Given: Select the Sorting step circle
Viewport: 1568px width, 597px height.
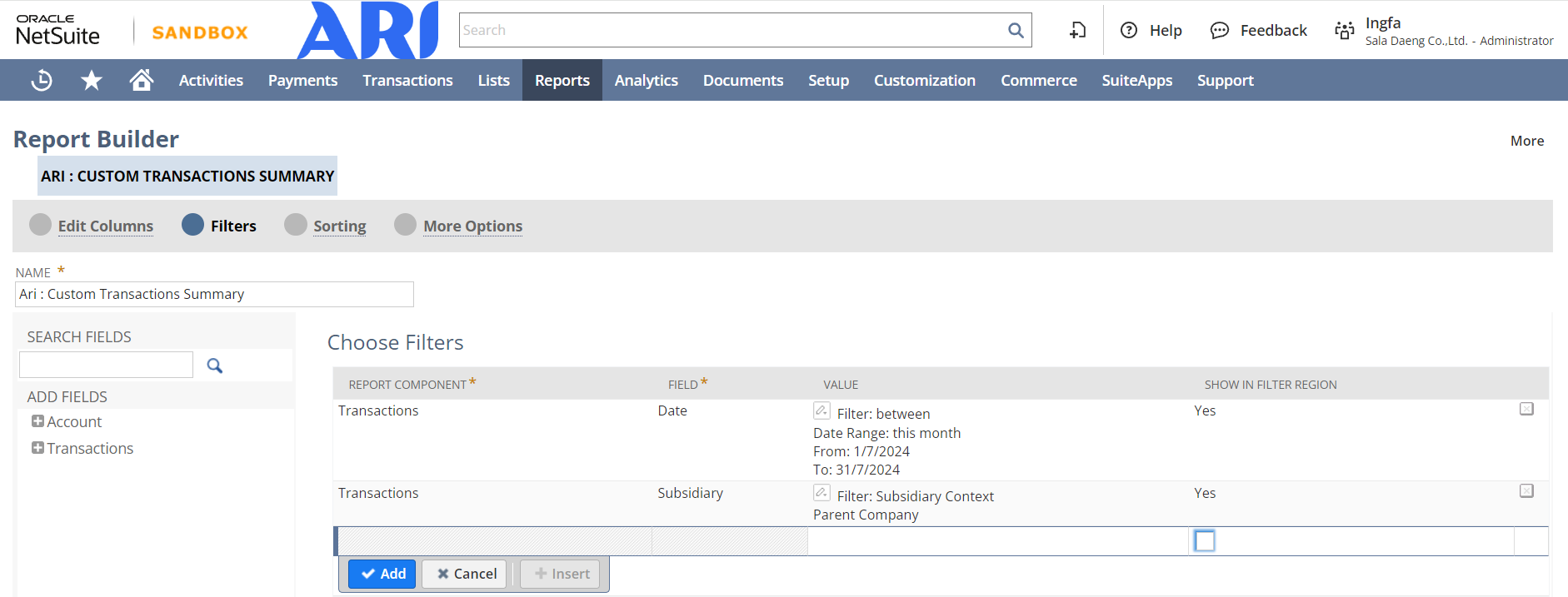Looking at the screenshot, I should 296,225.
